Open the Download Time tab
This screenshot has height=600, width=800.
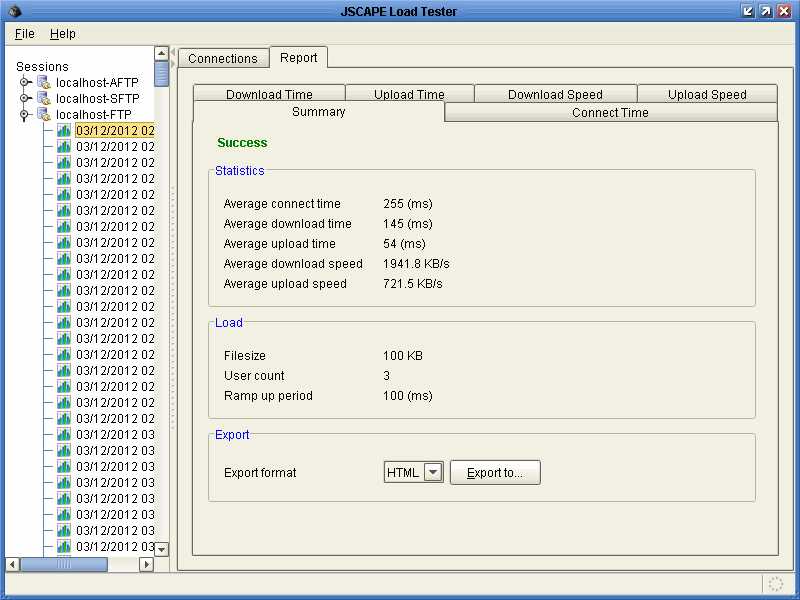pos(269,94)
